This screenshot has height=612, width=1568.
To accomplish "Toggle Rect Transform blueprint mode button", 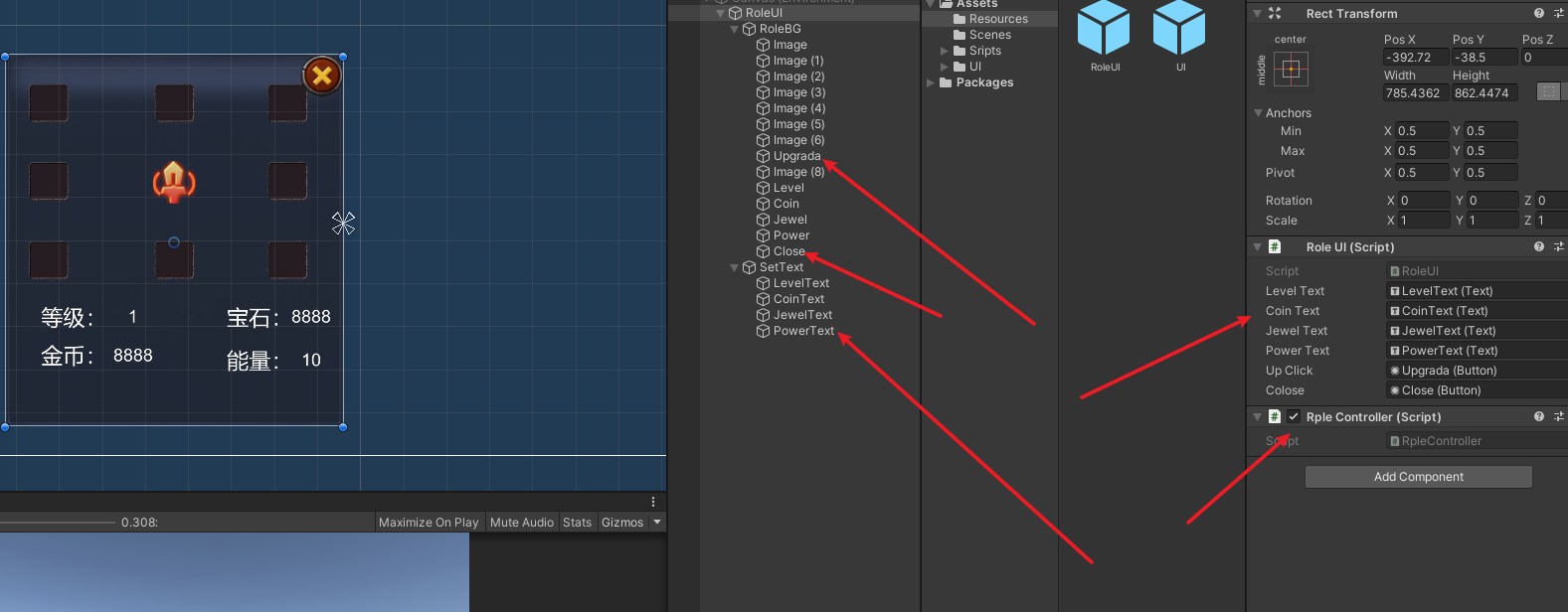I will pos(1549,91).
